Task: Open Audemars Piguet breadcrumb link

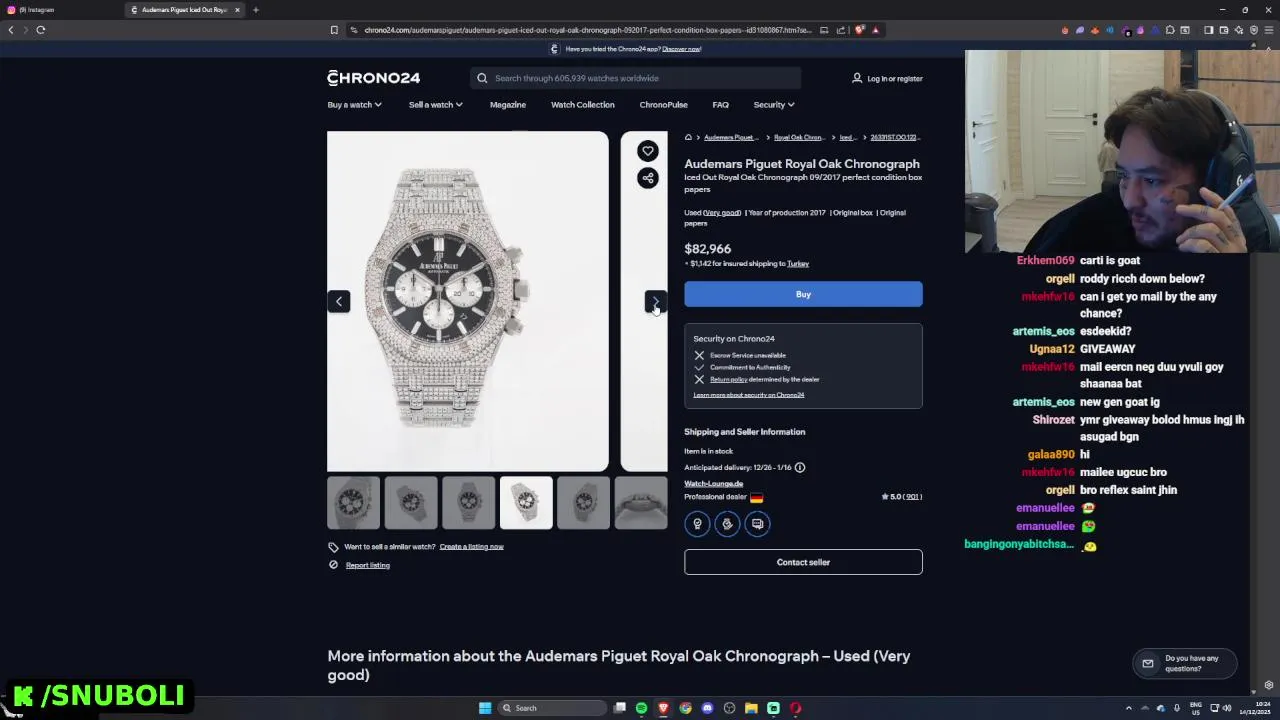Action: [730, 137]
